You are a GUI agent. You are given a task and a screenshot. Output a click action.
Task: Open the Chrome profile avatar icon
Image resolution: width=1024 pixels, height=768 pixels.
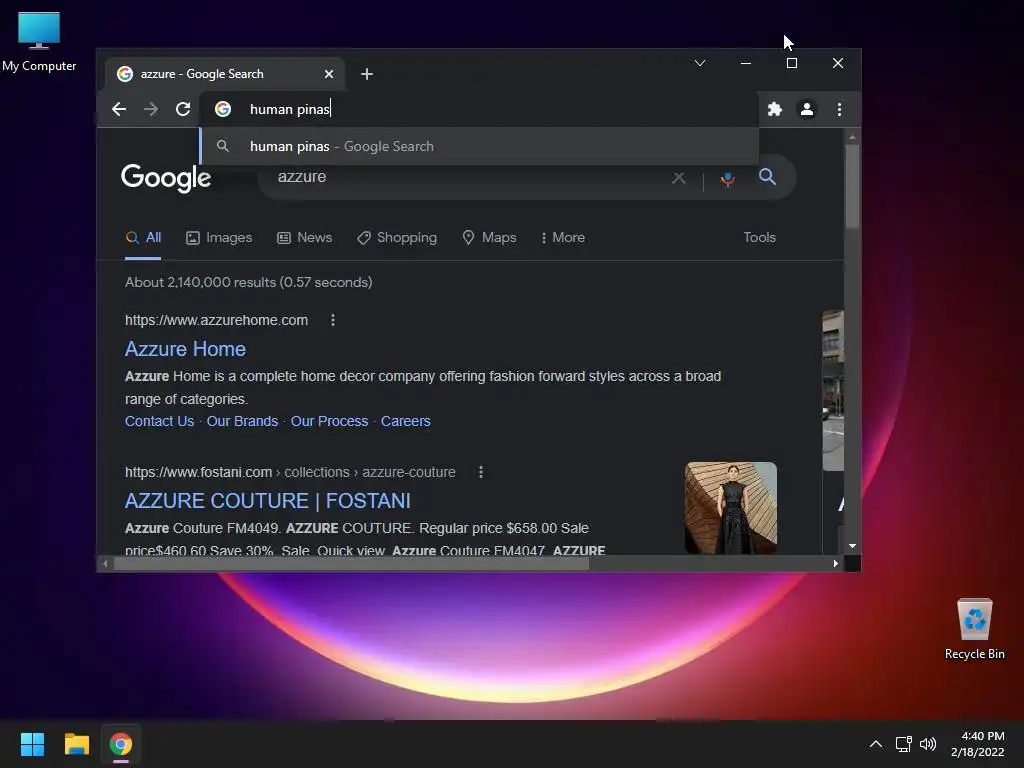pos(807,109)
